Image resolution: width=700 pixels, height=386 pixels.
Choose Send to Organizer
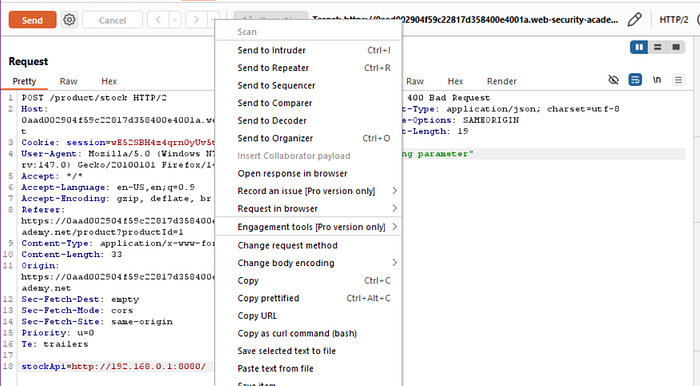click(x=308, y=138)
